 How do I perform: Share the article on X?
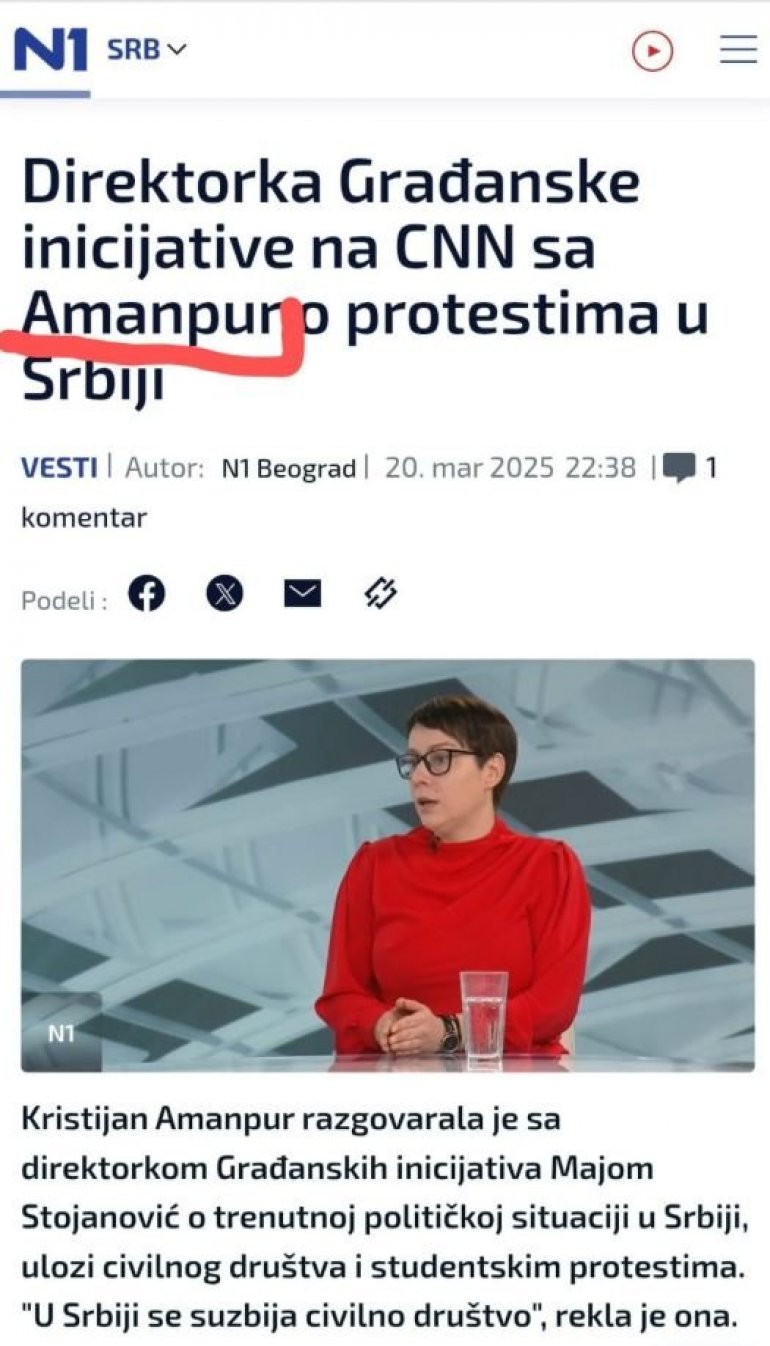225,594
